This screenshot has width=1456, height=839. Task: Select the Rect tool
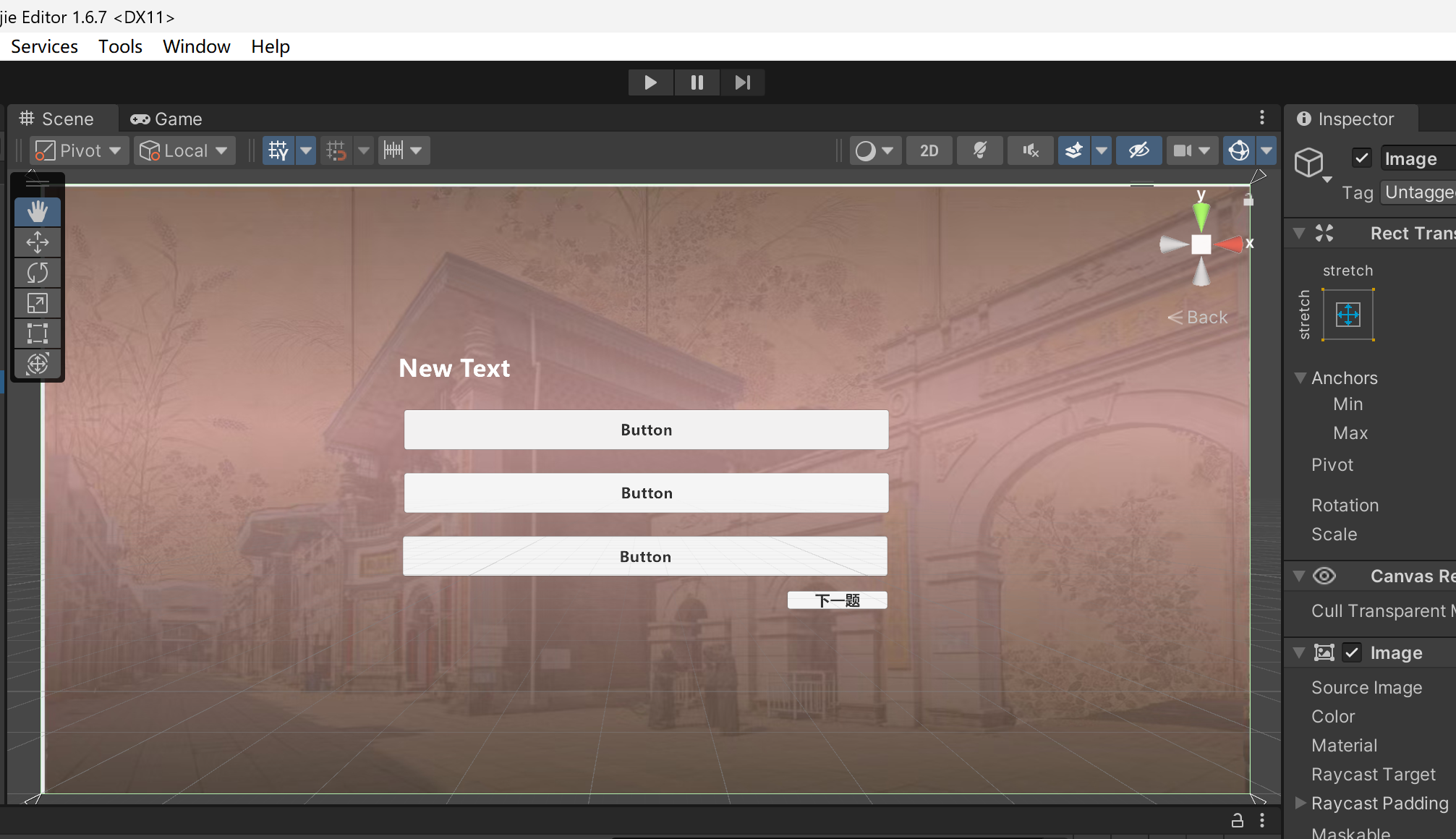(38, 333)
